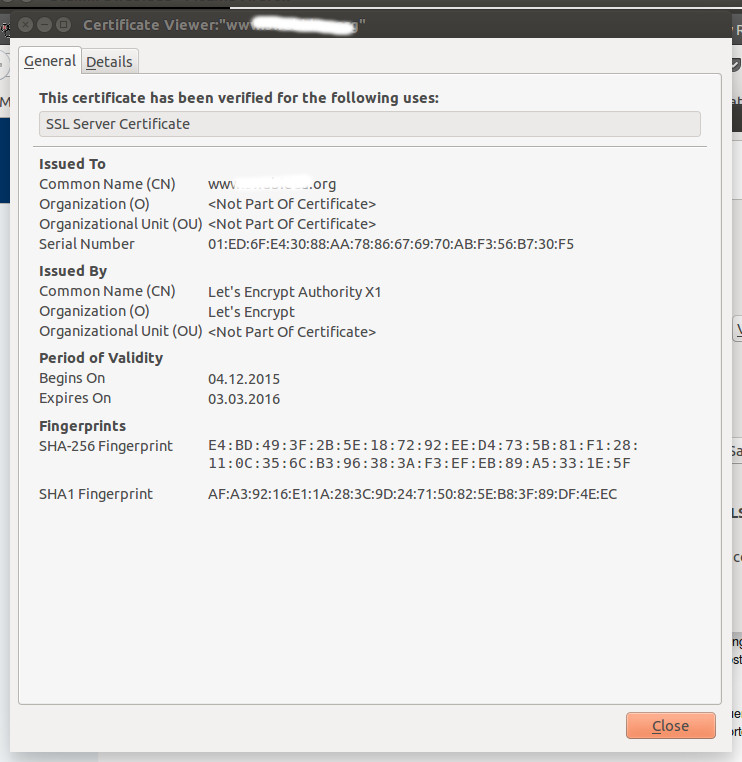Click the Expires On date 03.03.2016

pyautogui.click(x=244, y=399)
